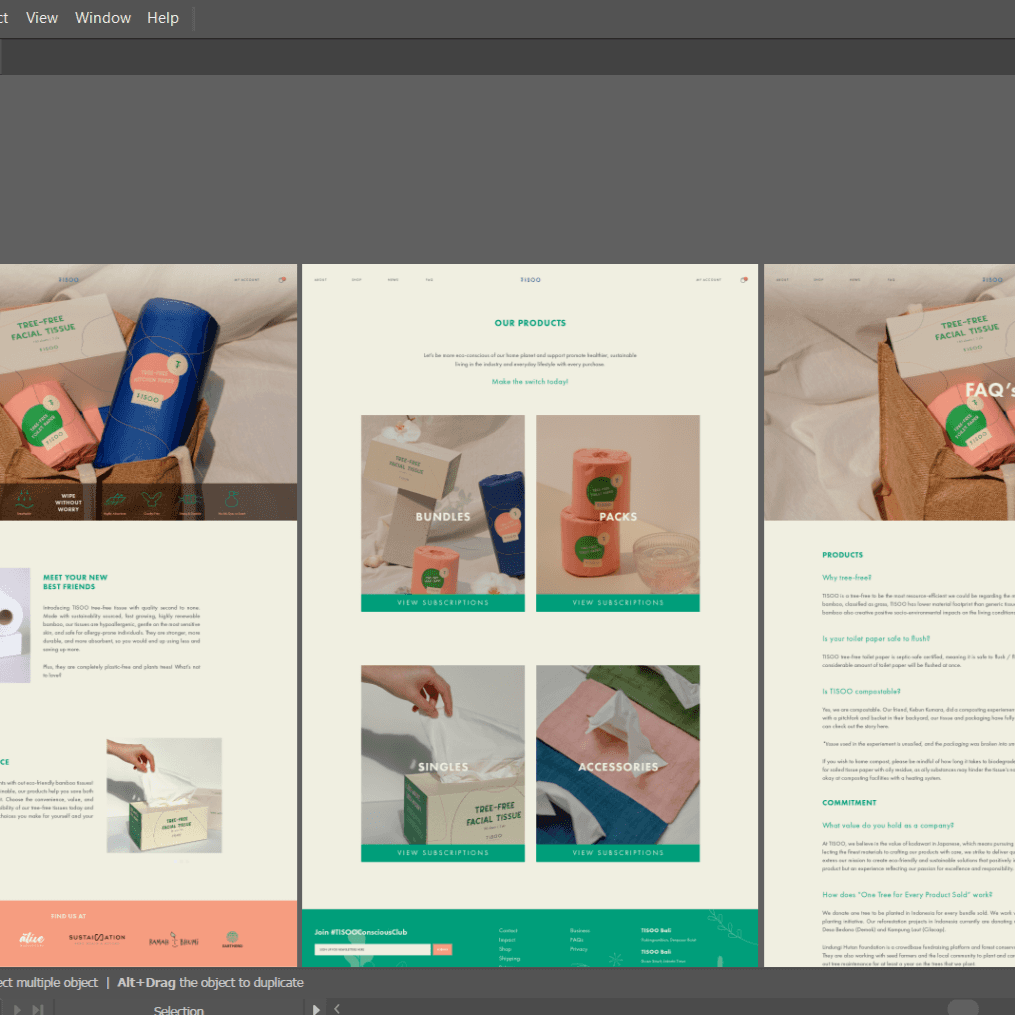Select the BUNDLES product image
The height and width of the screenshot is (1015, 1015).
coord(443,504)
